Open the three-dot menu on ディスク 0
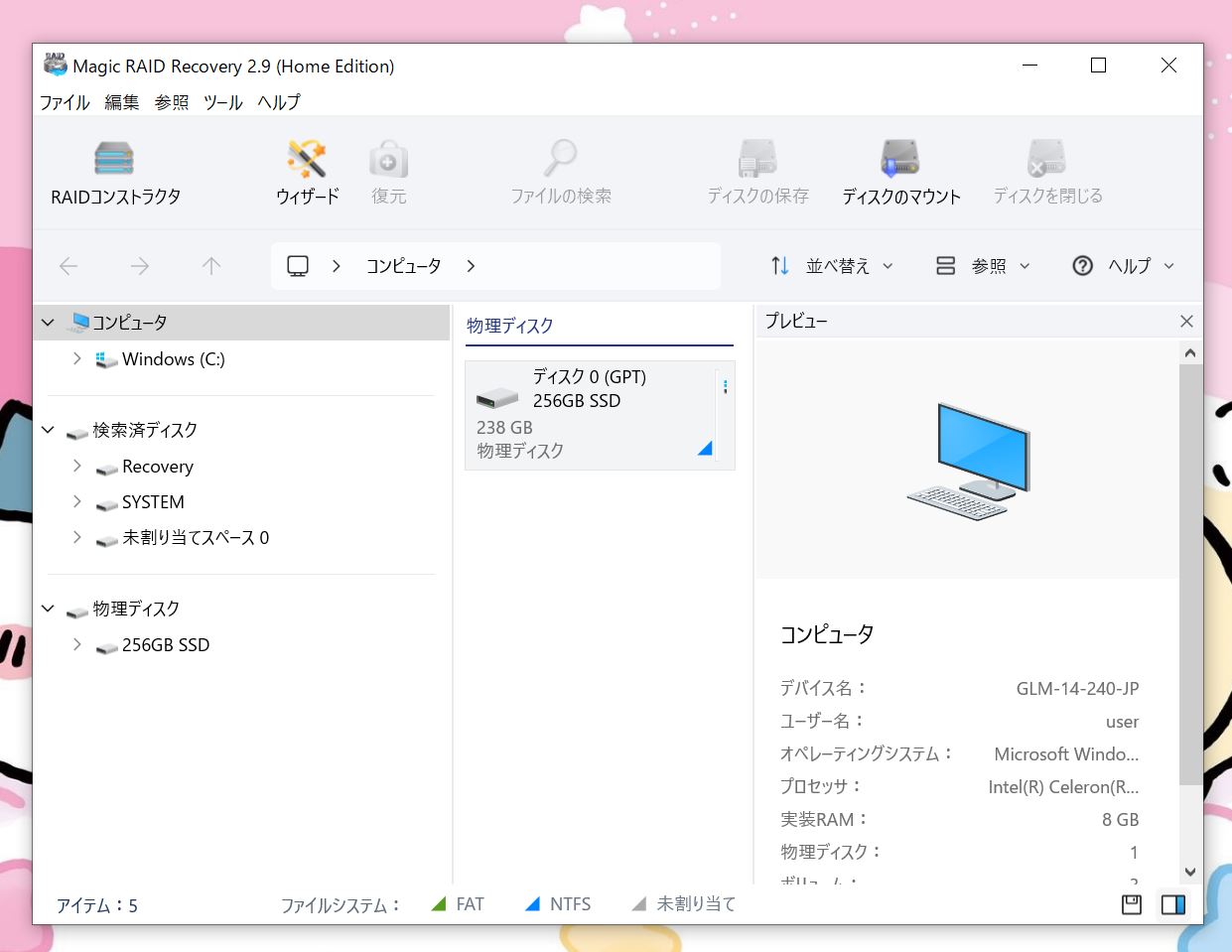This screenshot has height=952, width=1232. coord(725,386)
